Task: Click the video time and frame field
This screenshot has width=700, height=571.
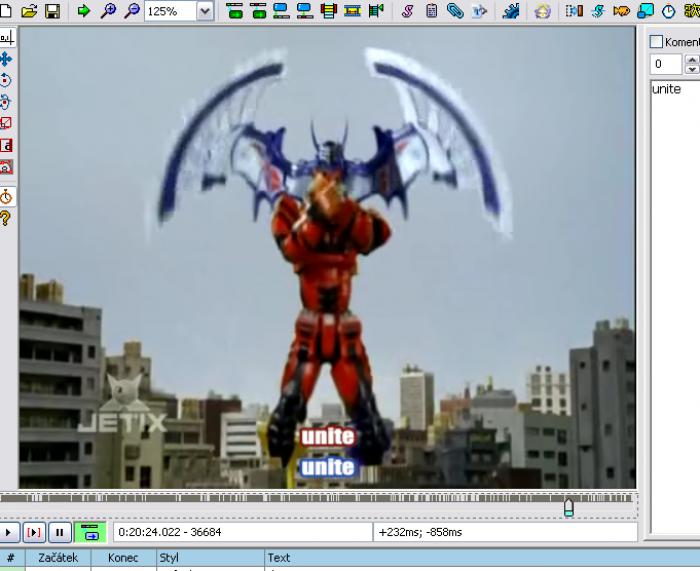Action: (x=242, y=532)
